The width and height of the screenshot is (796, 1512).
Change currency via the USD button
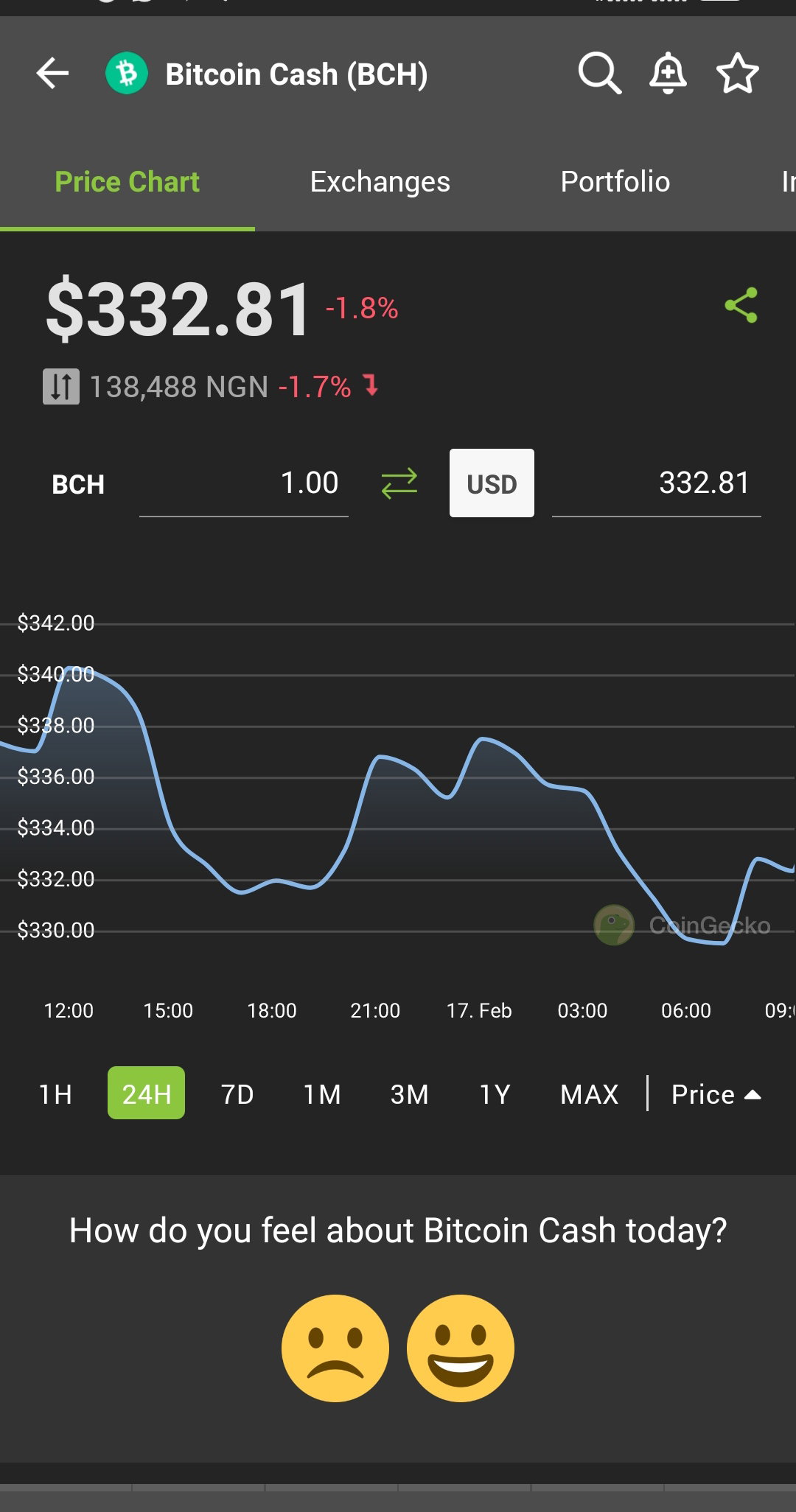click(x=492, y=483)
